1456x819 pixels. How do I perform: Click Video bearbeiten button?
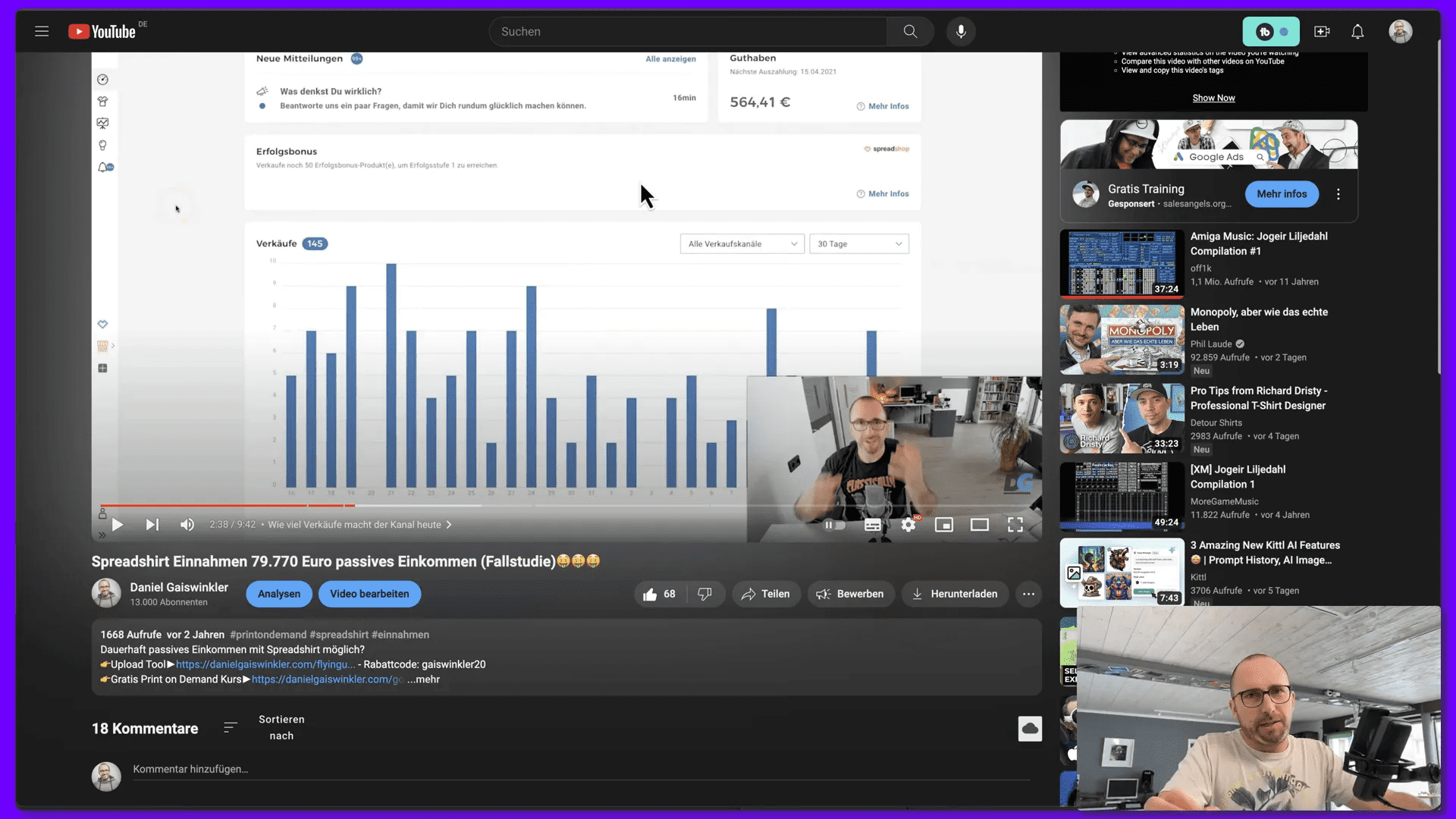(x=369, y=594)
